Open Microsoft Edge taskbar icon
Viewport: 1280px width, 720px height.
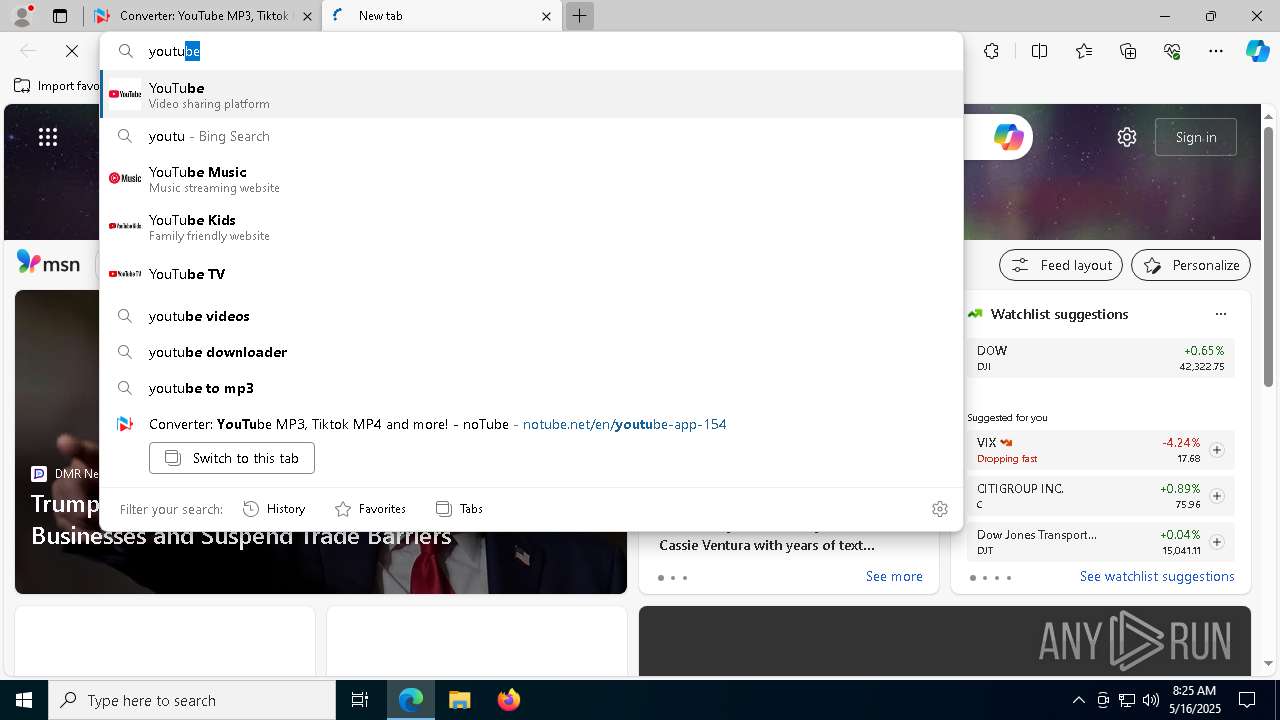(411, 700)
